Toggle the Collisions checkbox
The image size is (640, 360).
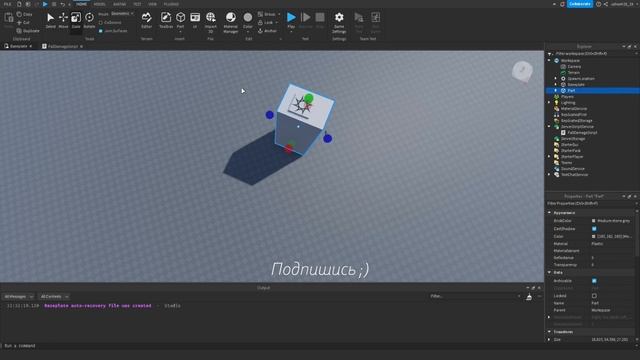101,22
